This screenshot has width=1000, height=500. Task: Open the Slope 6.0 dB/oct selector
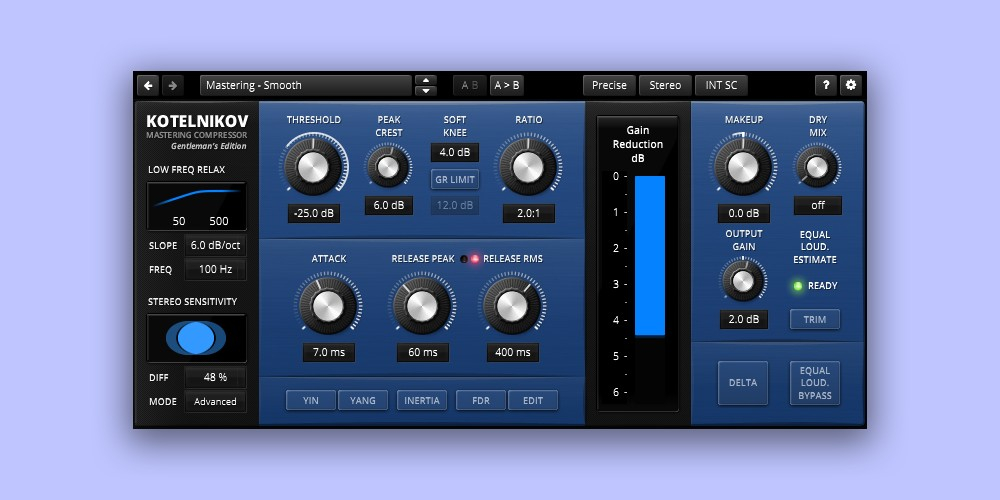[216, 246]
